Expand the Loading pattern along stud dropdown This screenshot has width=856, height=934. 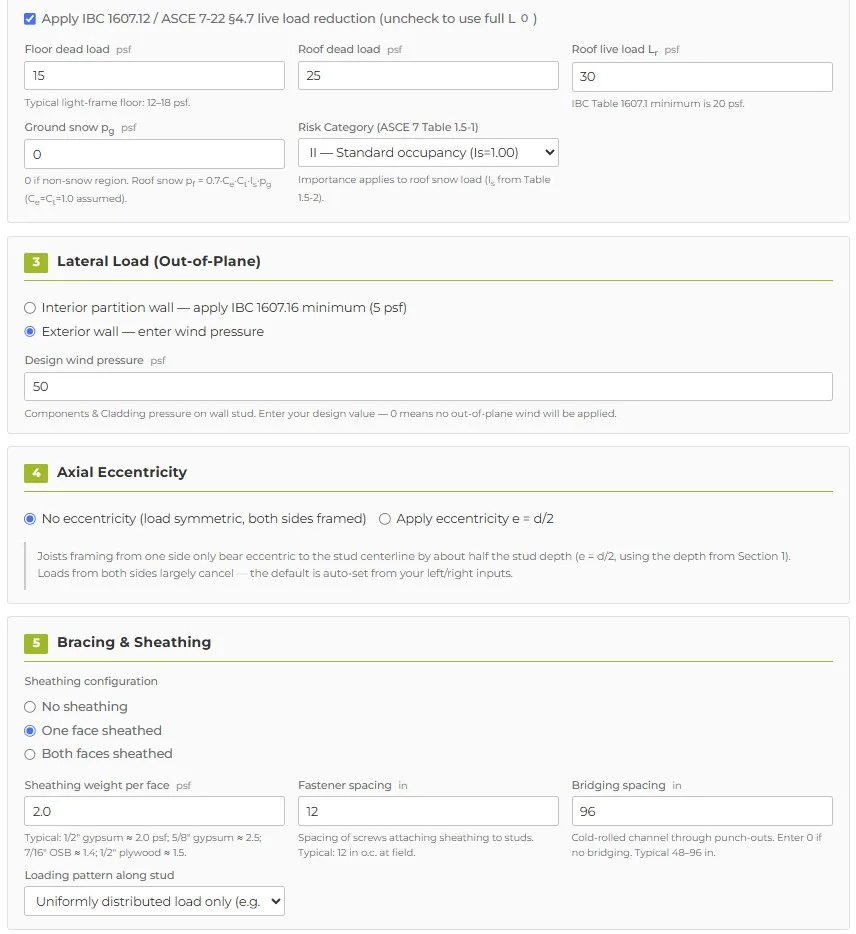[x=154, y=901]
